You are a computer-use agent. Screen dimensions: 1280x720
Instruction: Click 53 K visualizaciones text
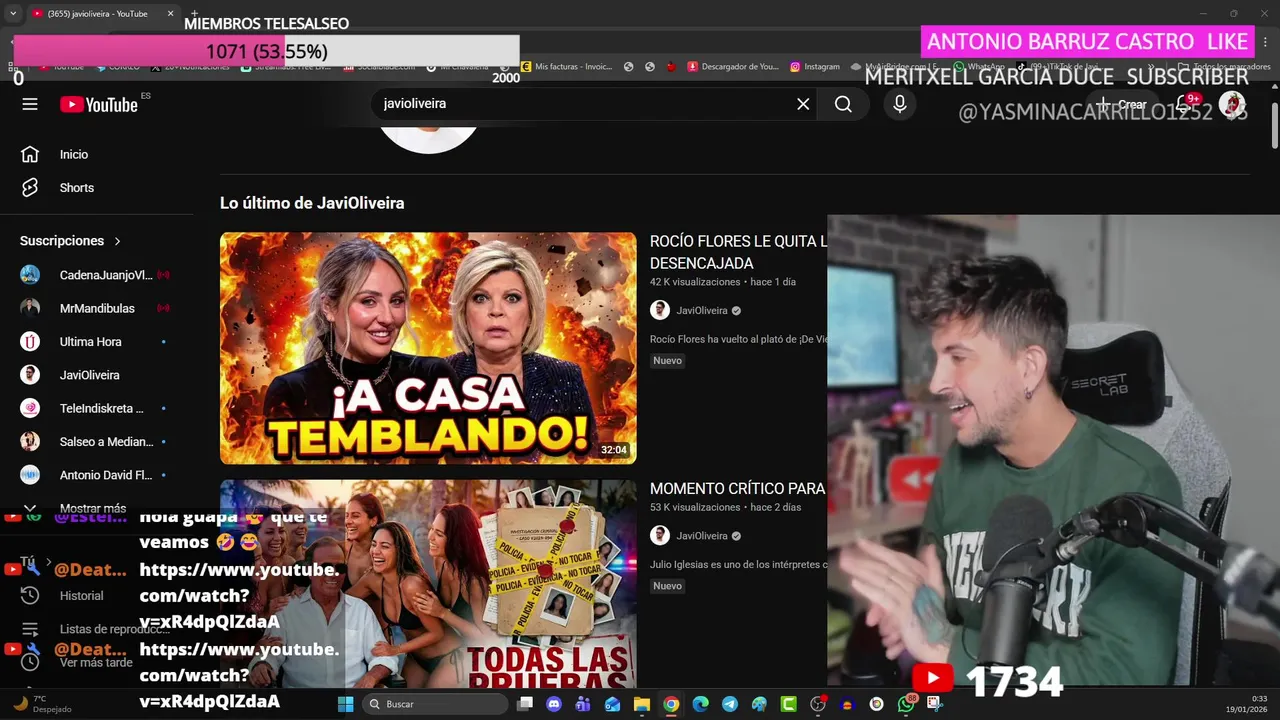click(694, 507)
